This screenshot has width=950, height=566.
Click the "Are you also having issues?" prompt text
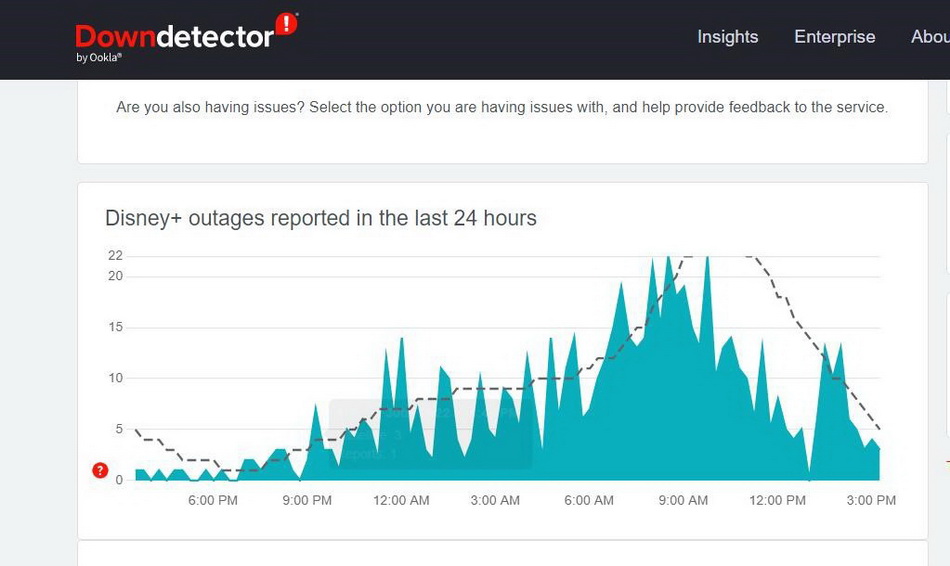(501, 106)
